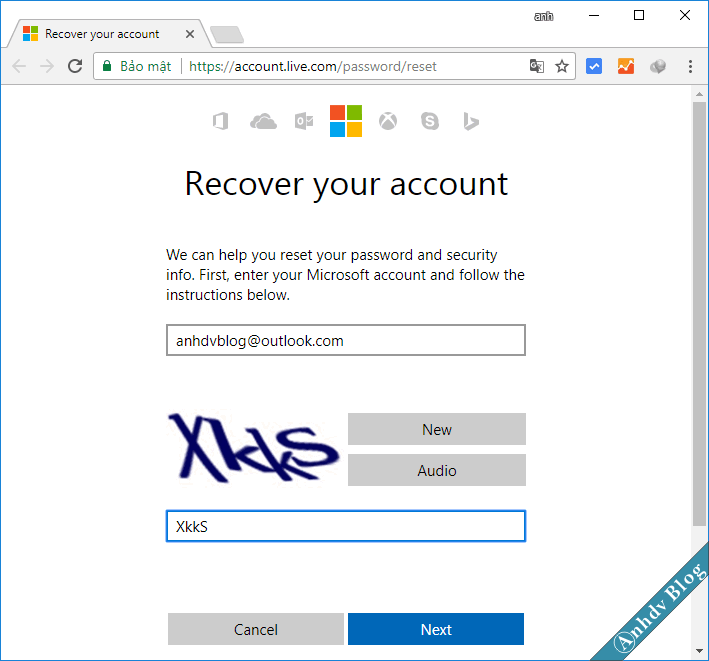Click the Office icon in the header
The height and width of the screenshot is (661, 709).
(x=221, y=121)
